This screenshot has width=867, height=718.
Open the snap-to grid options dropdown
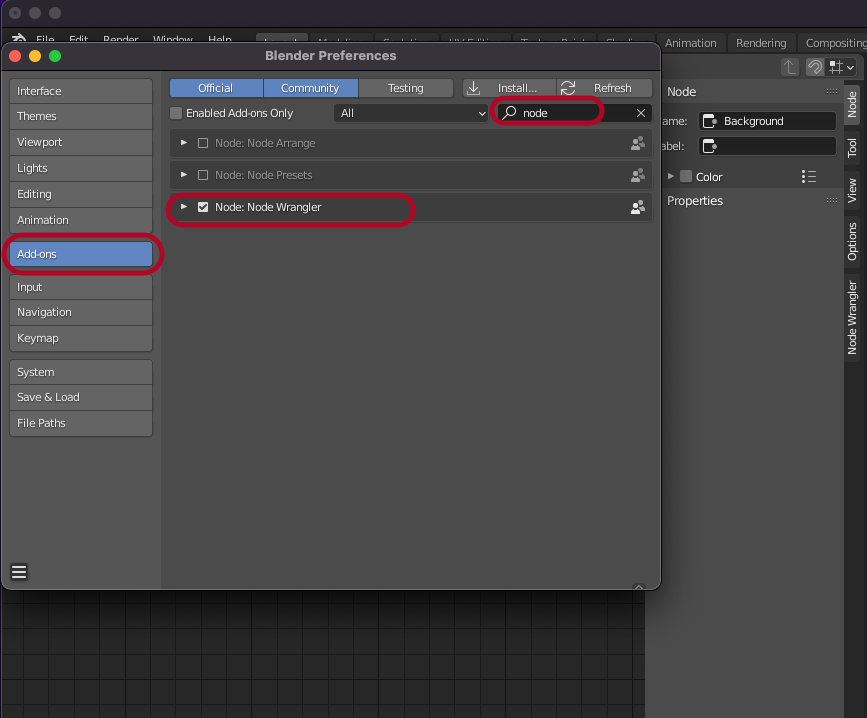point(842,67)
